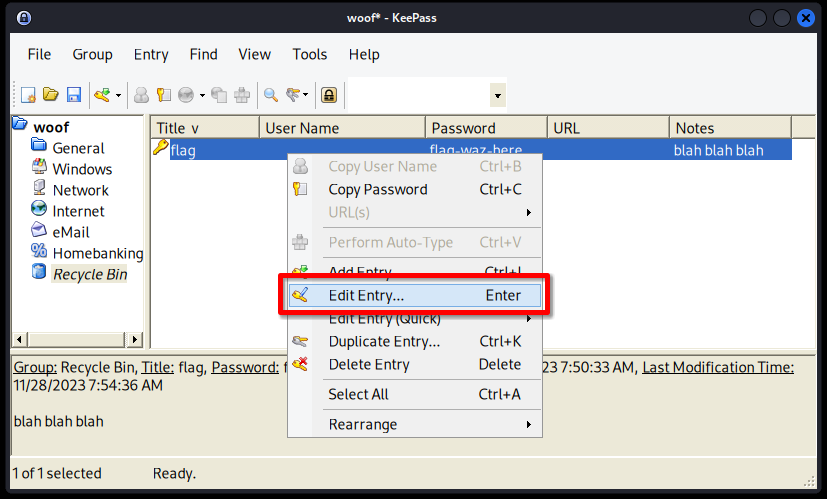827x499 pixels.
Task: Select the Windows group
Action: point(82,169)
